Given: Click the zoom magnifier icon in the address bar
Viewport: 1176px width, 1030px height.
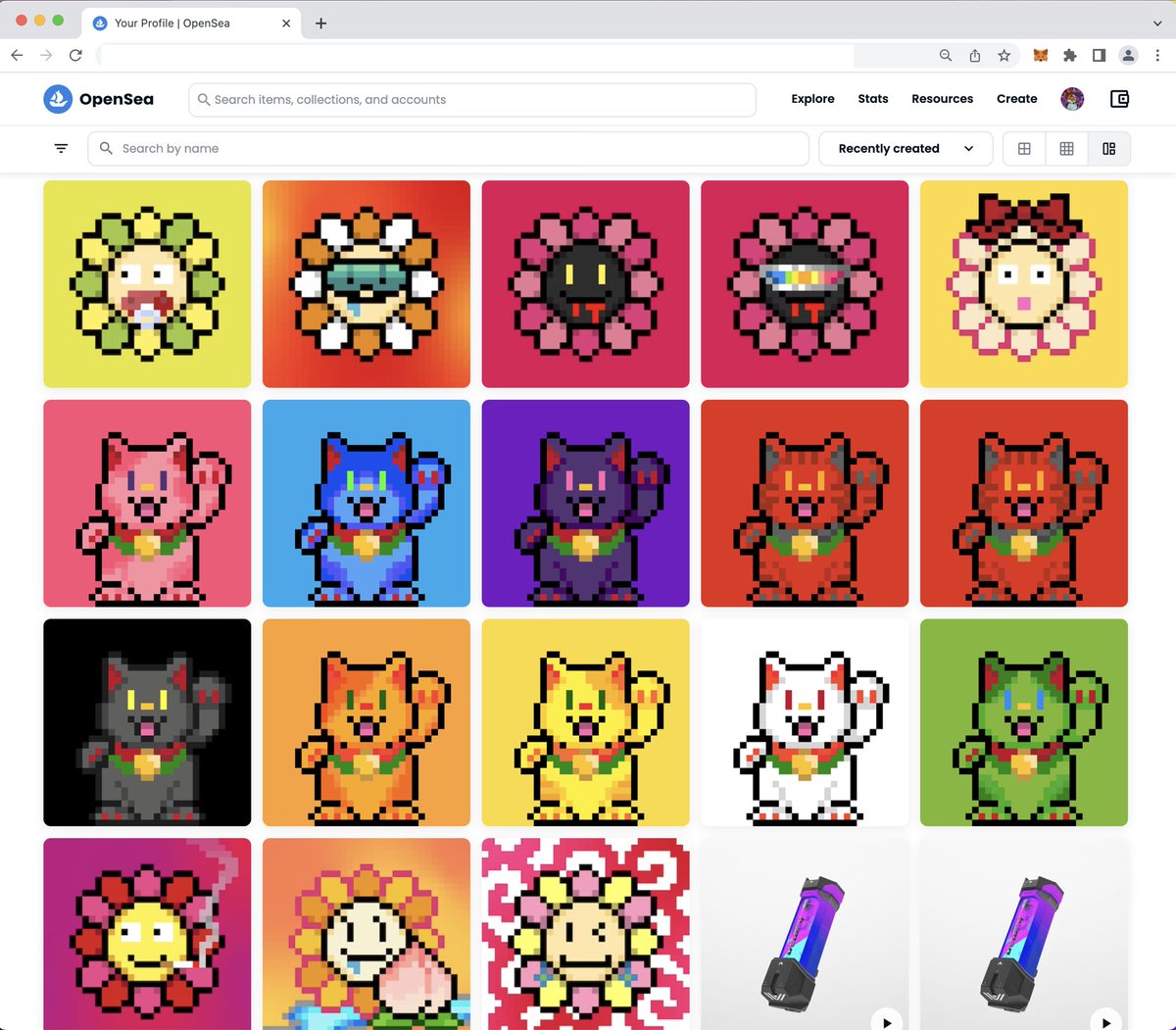Looking at the screenshot, I should tap(946, 56).
